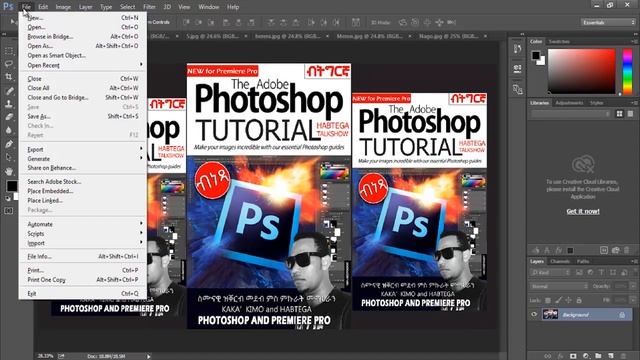Toggle filter for shape layers

613,272
